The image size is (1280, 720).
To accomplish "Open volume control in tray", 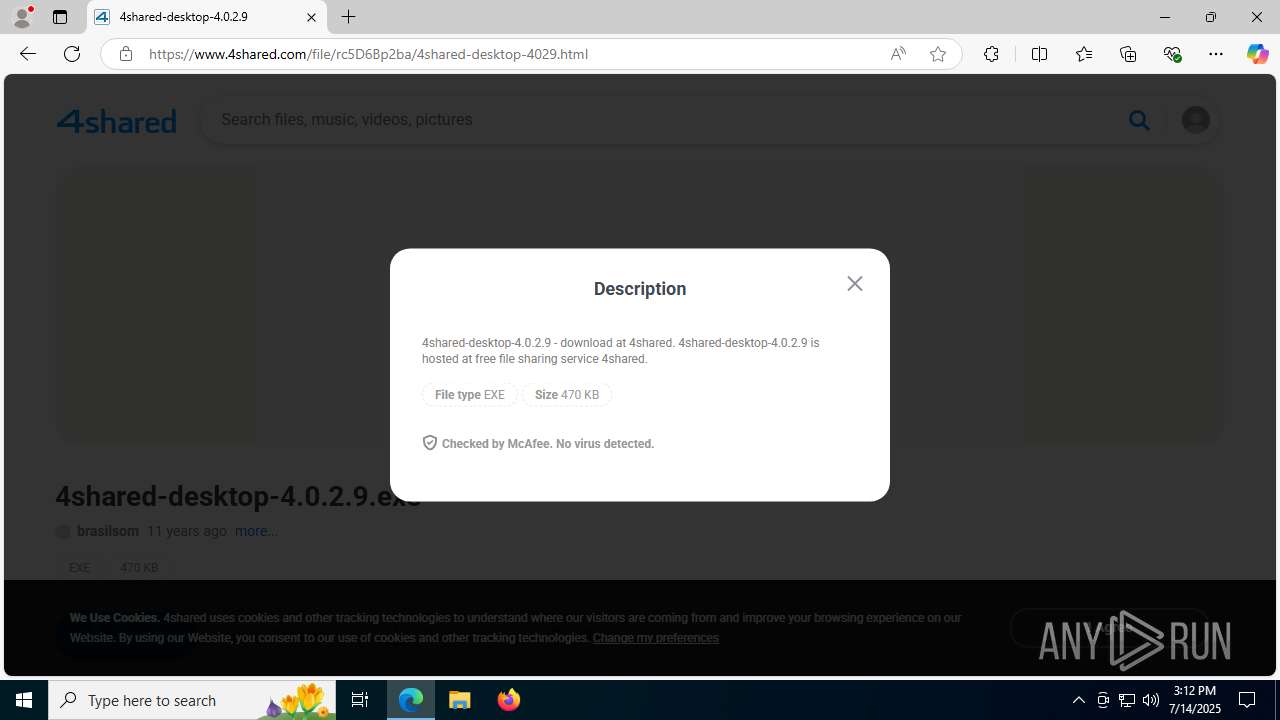I will 1151,700.
